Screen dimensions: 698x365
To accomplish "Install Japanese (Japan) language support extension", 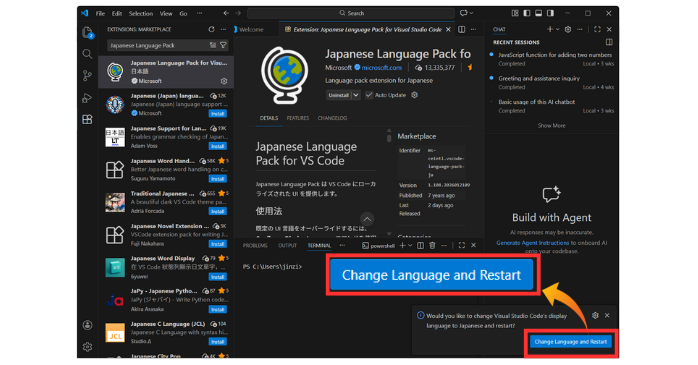I will click(218, 114).
